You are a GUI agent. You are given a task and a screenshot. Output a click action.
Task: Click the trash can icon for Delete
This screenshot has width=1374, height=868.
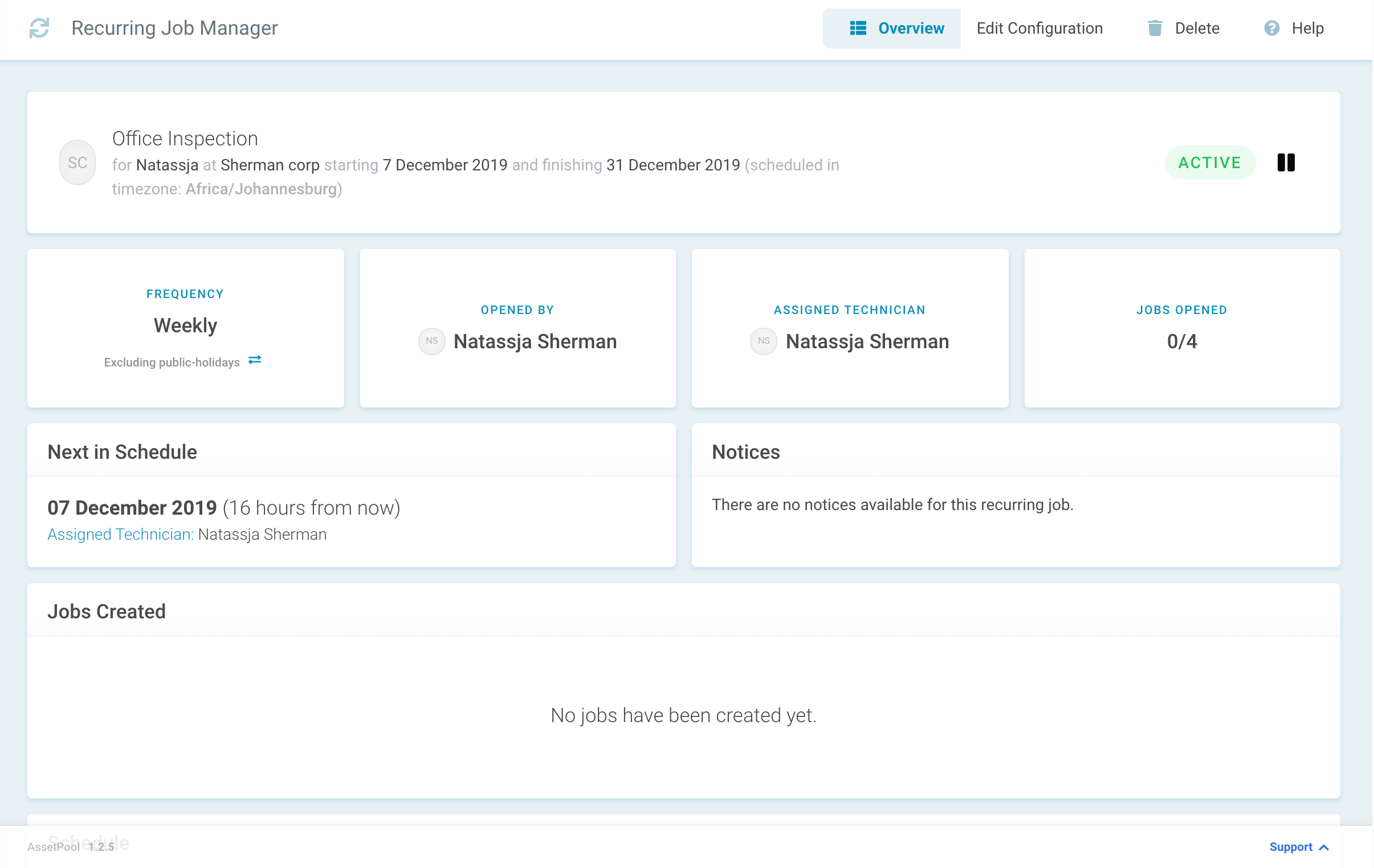tap(1156, 28)
